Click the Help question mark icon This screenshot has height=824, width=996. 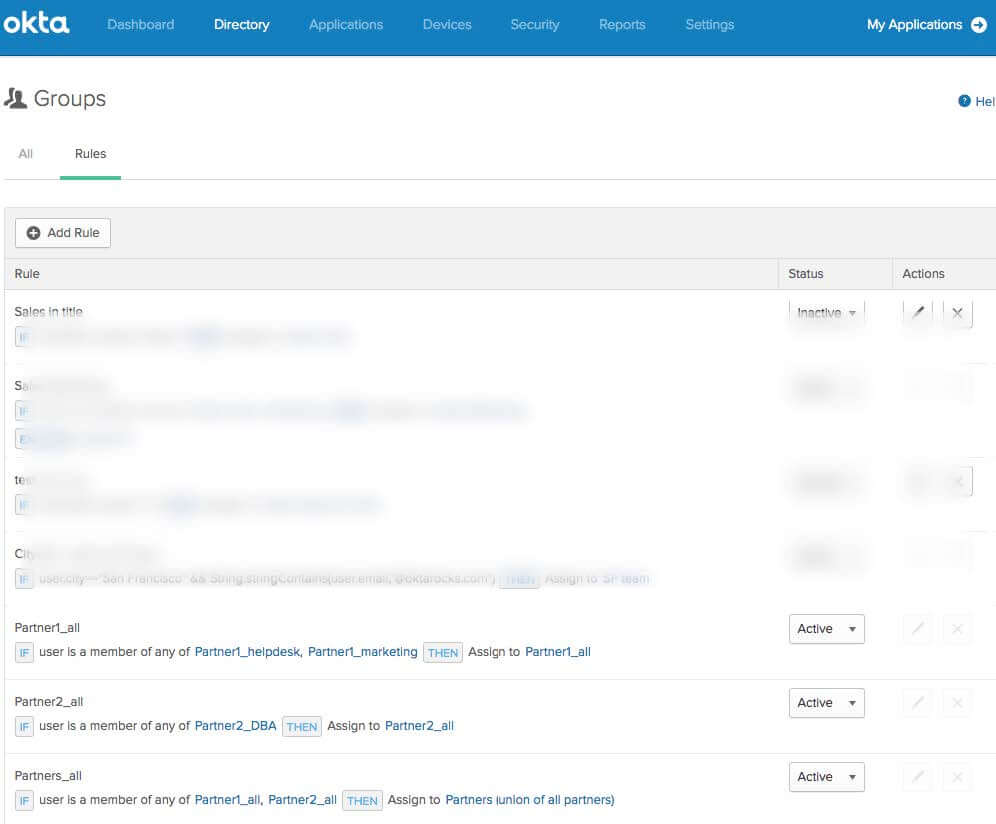point(964,101)
